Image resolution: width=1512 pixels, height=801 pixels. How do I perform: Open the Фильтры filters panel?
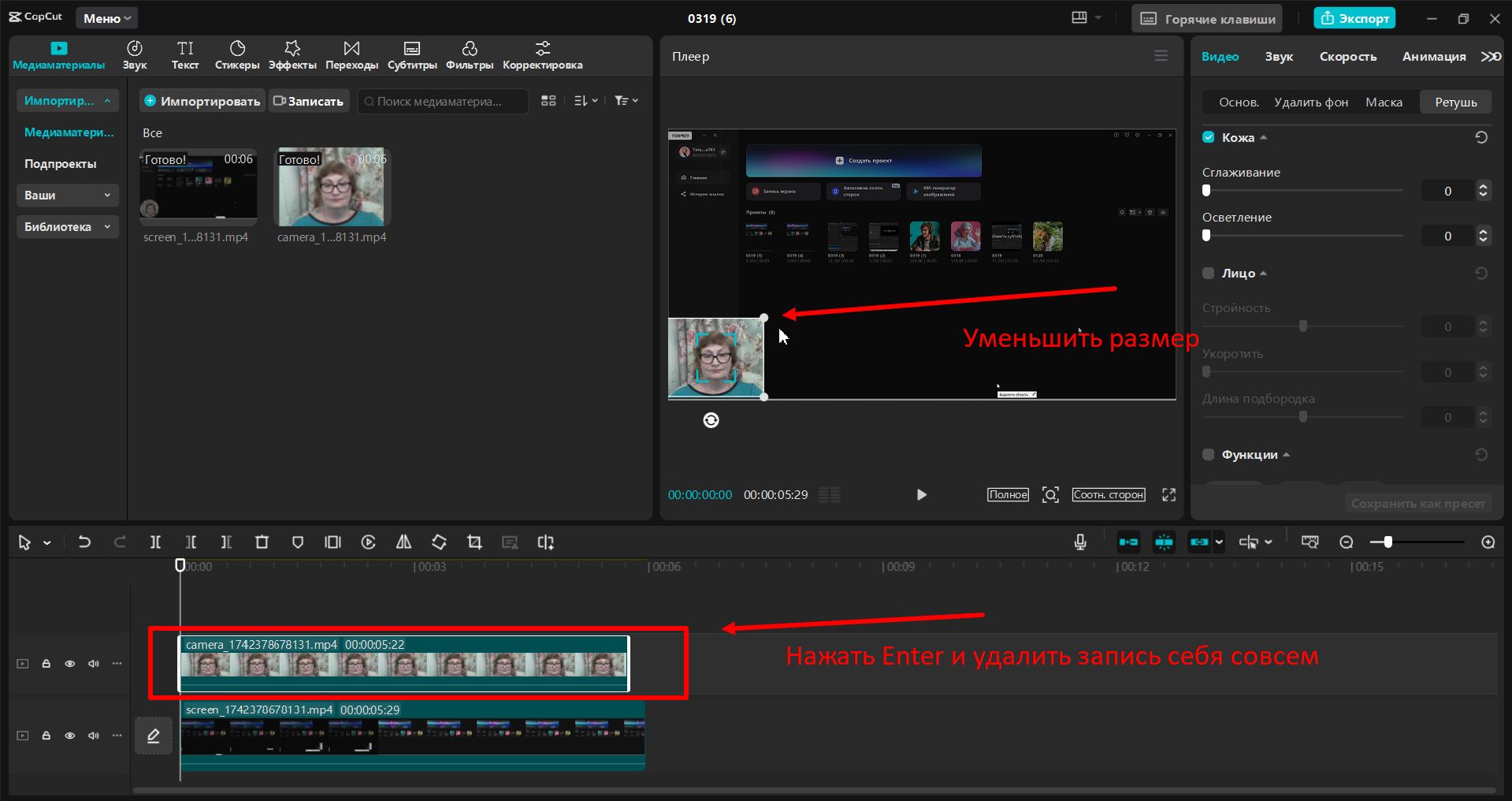(x=470, y=56)
